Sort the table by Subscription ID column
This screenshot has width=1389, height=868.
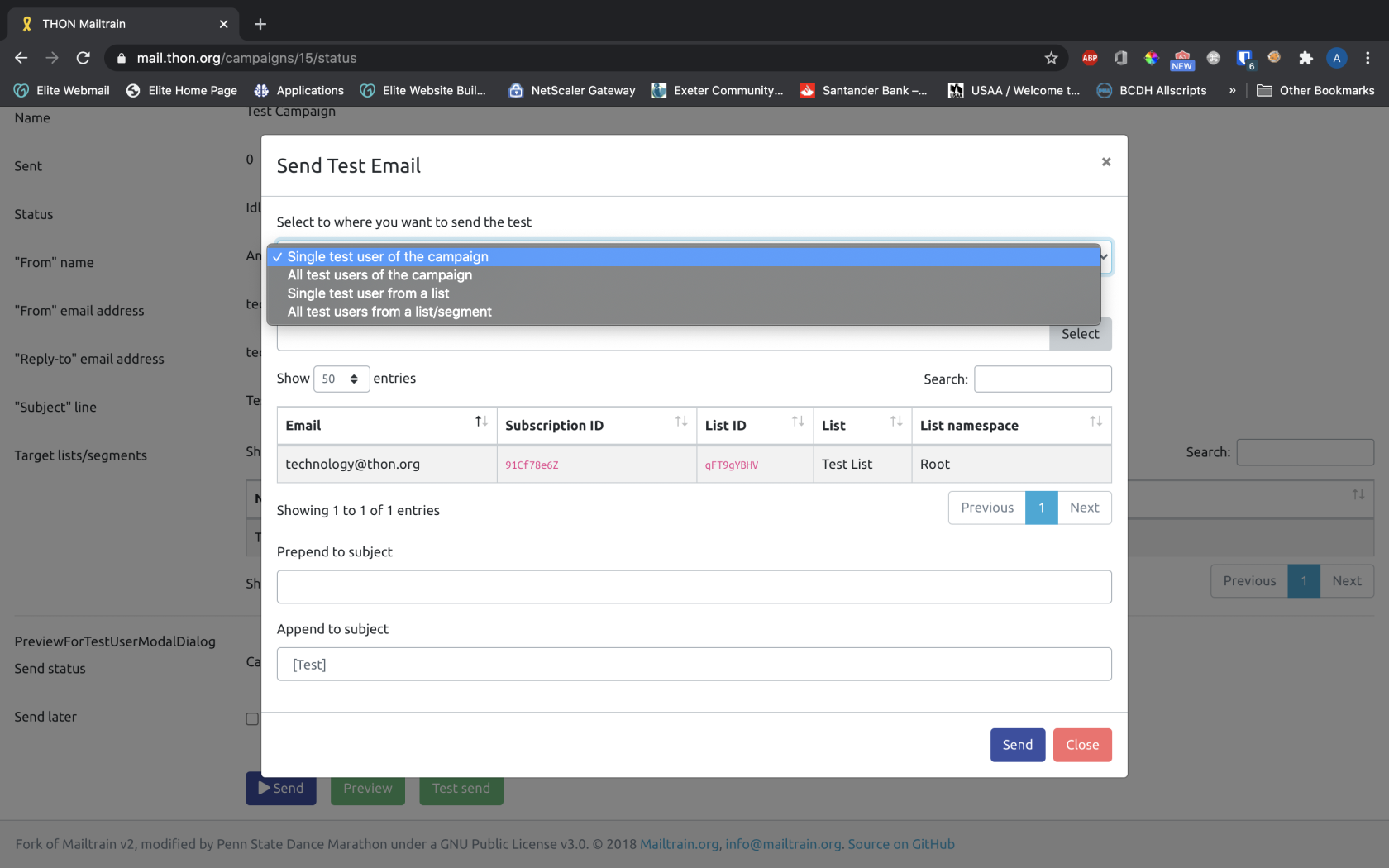(596, 425)
